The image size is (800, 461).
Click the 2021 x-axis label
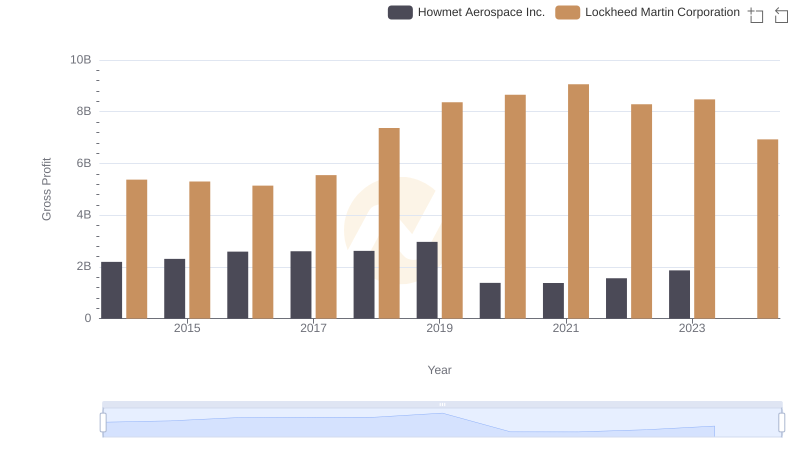pos(566,328)
